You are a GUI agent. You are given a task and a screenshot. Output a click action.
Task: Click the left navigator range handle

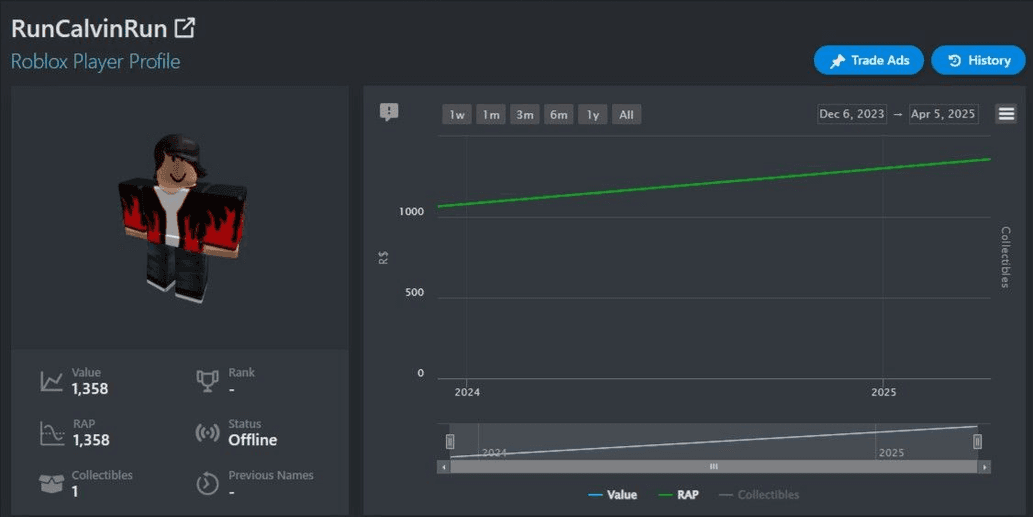(x=450, y=441)
